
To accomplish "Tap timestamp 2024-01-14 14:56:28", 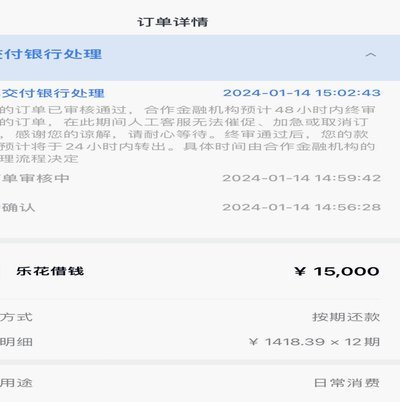I will point(302,207).
